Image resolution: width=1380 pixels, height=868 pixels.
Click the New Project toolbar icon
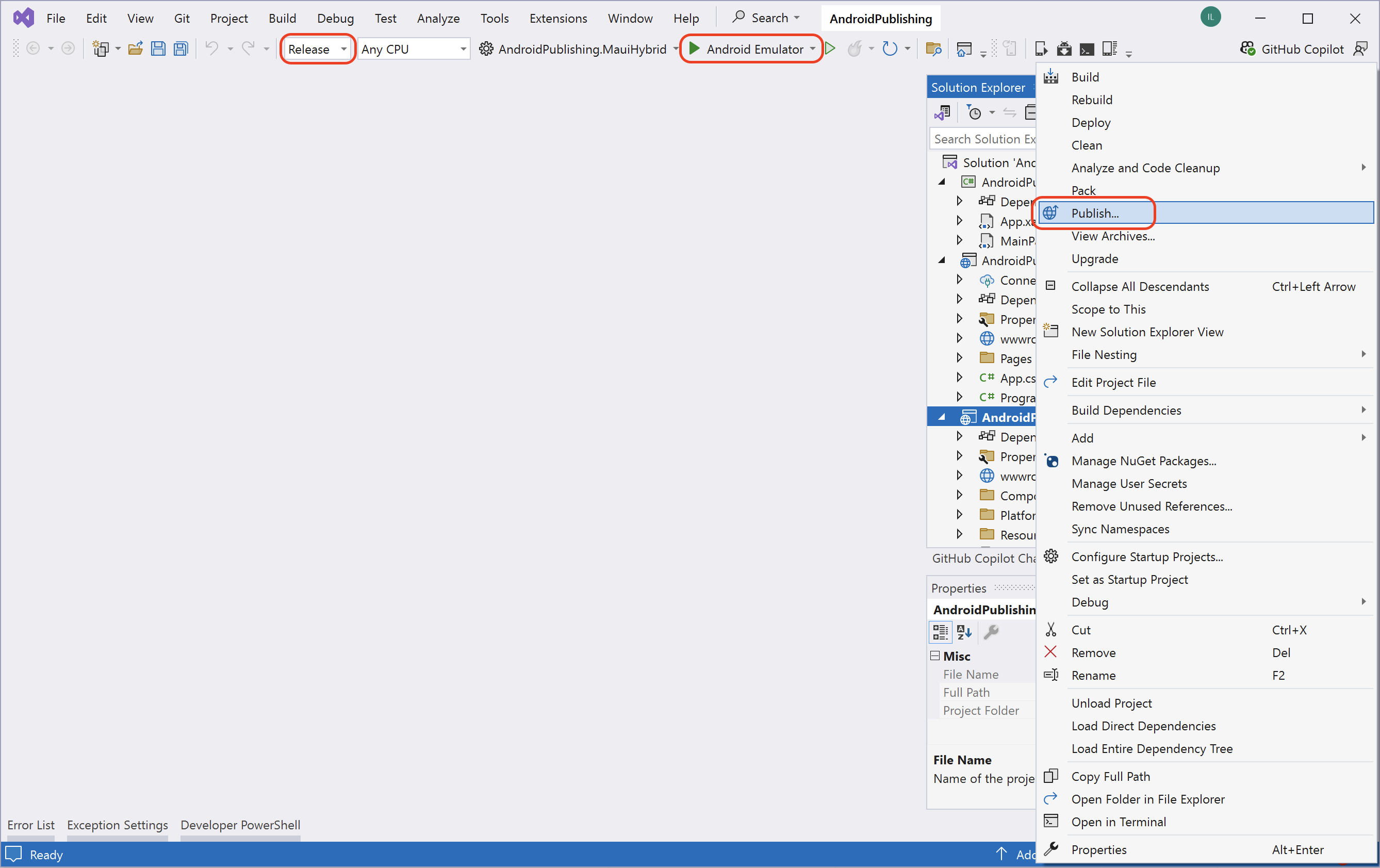click(101, 48)
